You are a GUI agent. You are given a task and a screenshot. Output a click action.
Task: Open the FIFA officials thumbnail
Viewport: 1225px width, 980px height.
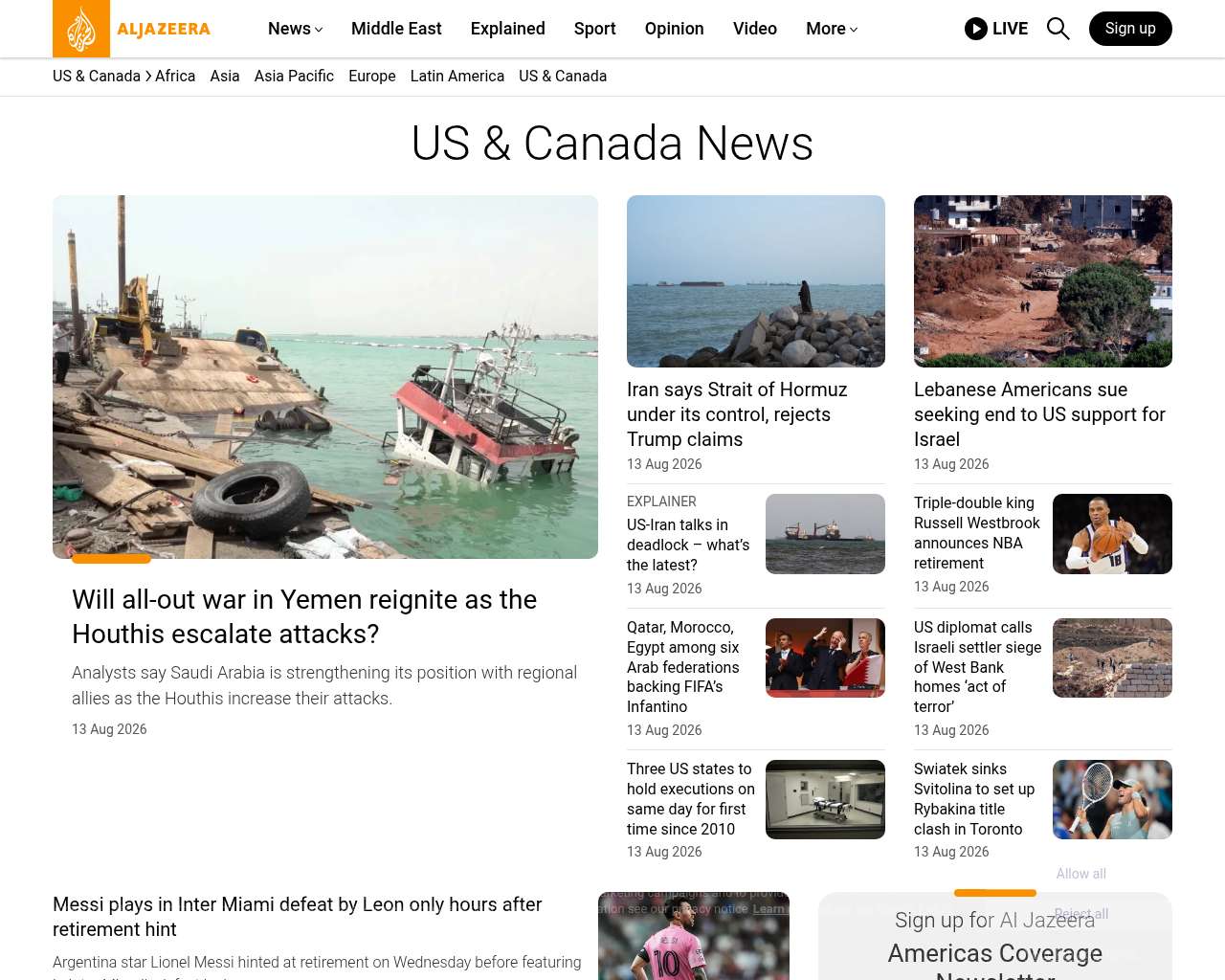click(x=825, y=658)
